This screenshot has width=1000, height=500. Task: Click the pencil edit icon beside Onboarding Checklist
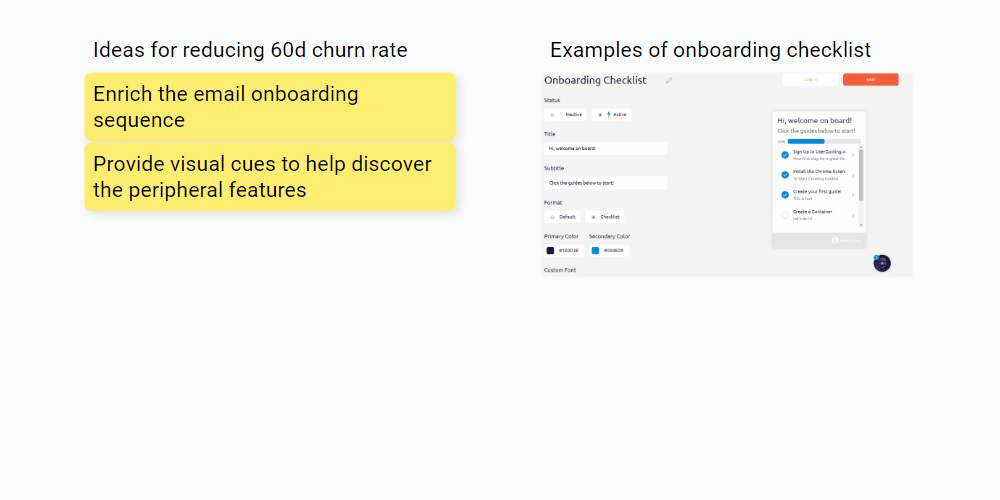click(x=669, y=80)
